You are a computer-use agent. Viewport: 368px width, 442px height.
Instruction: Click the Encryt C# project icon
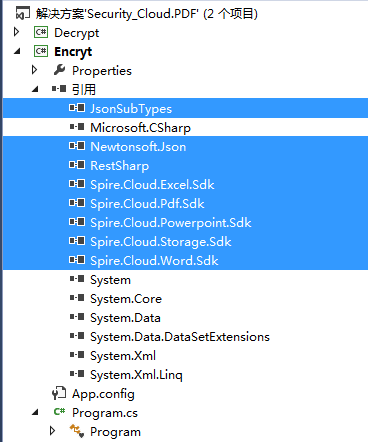click(41, 51)
